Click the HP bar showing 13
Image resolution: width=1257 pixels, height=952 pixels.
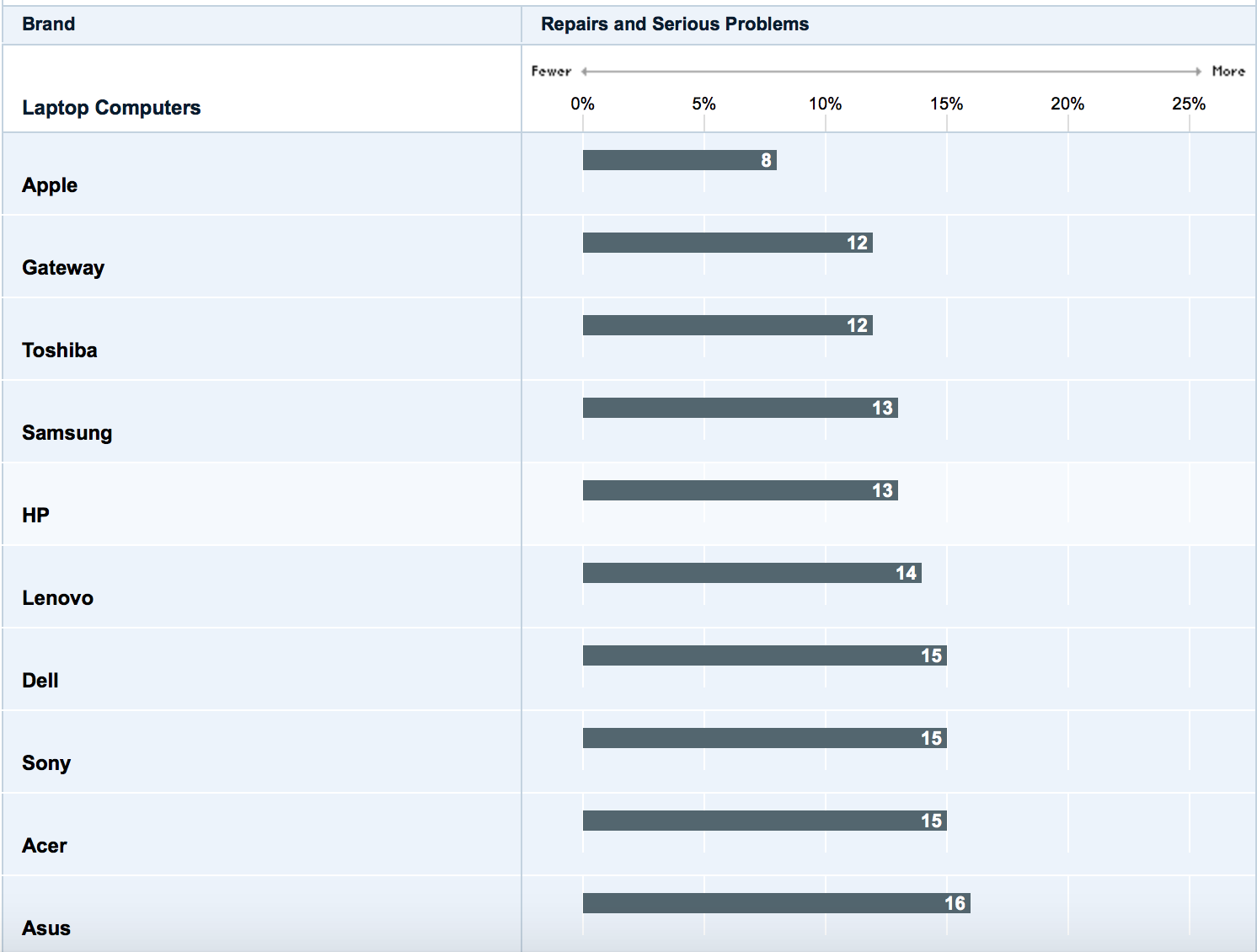tap(741, 490)
